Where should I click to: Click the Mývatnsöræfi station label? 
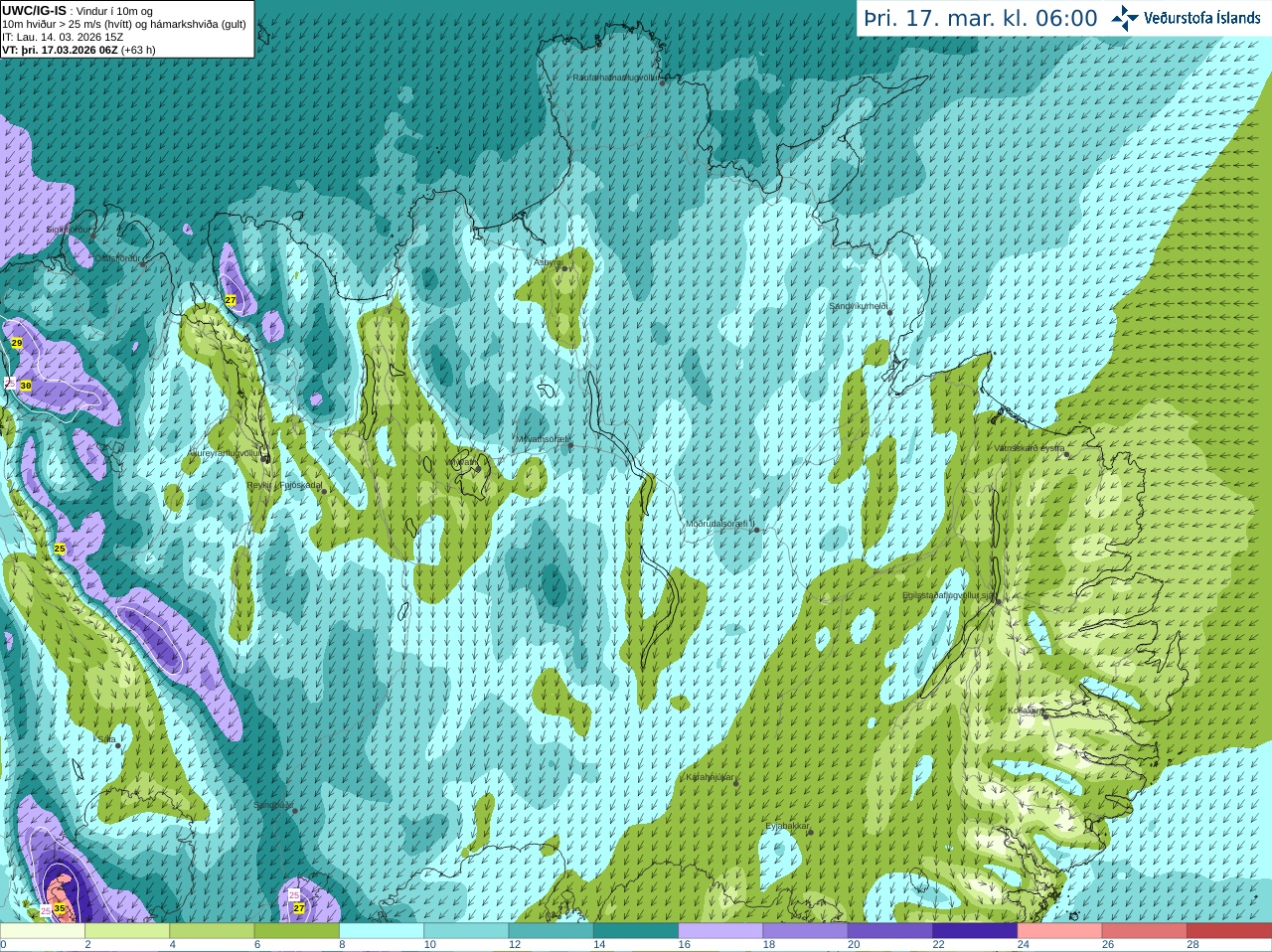[542, 439]
